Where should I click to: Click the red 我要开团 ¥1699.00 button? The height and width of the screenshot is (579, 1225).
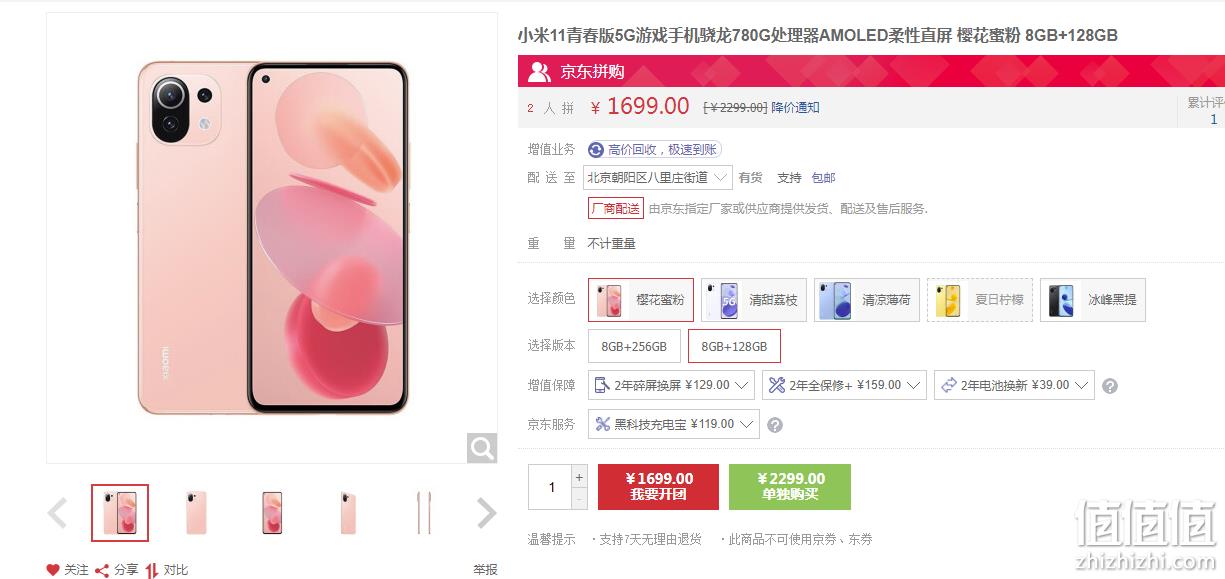point(658,486)
